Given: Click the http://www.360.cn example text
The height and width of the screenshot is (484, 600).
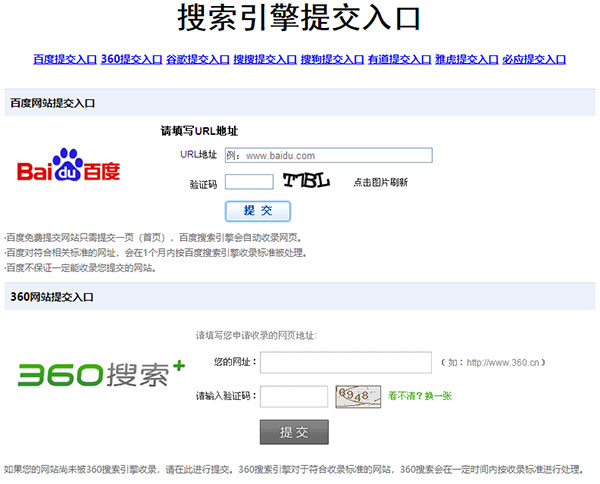Looking at the screenshot, I should [x=502, y=362].
